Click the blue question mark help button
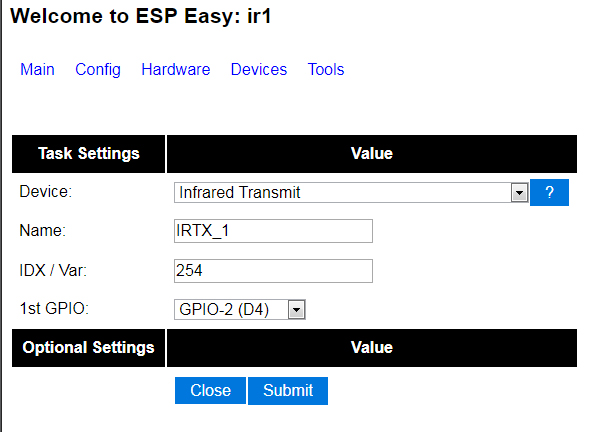Viewport: 609px width, 432px height. pos(549,192)
